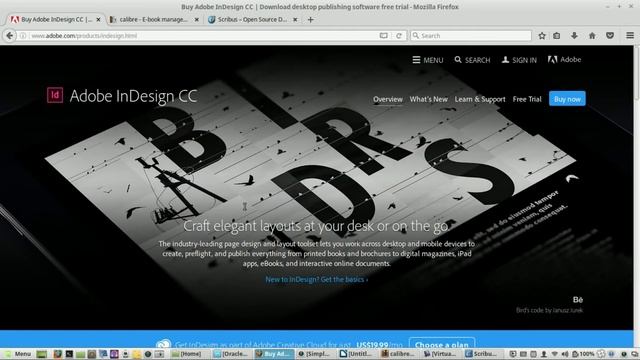The width and height of the screenshot is (640, 360).
Task: Open the system Menu on the taskbar
Action: point(18,354)
